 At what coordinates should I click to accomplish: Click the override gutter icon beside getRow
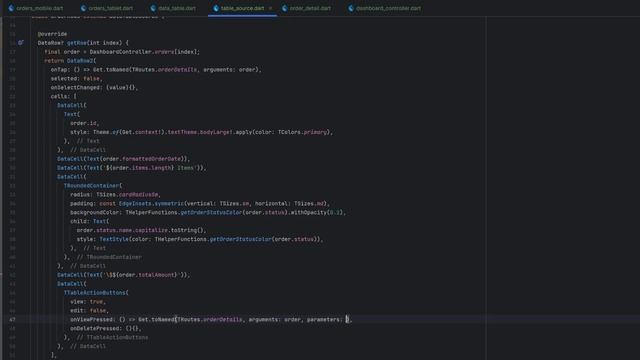(20, 43)
